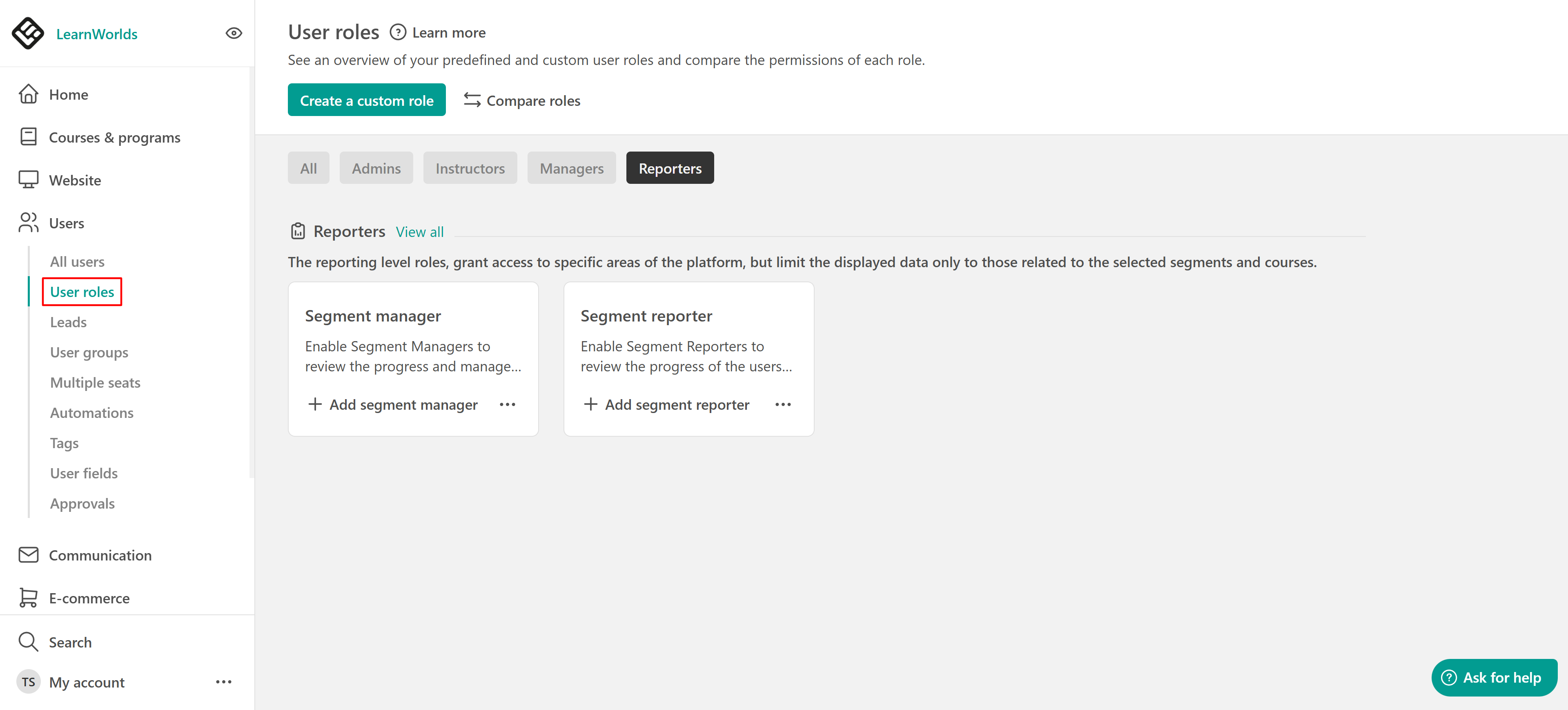Screen dimensions: 1568x710
Task: Open Segment reporter three-dot options menu
Action: [x=783, y=404]
